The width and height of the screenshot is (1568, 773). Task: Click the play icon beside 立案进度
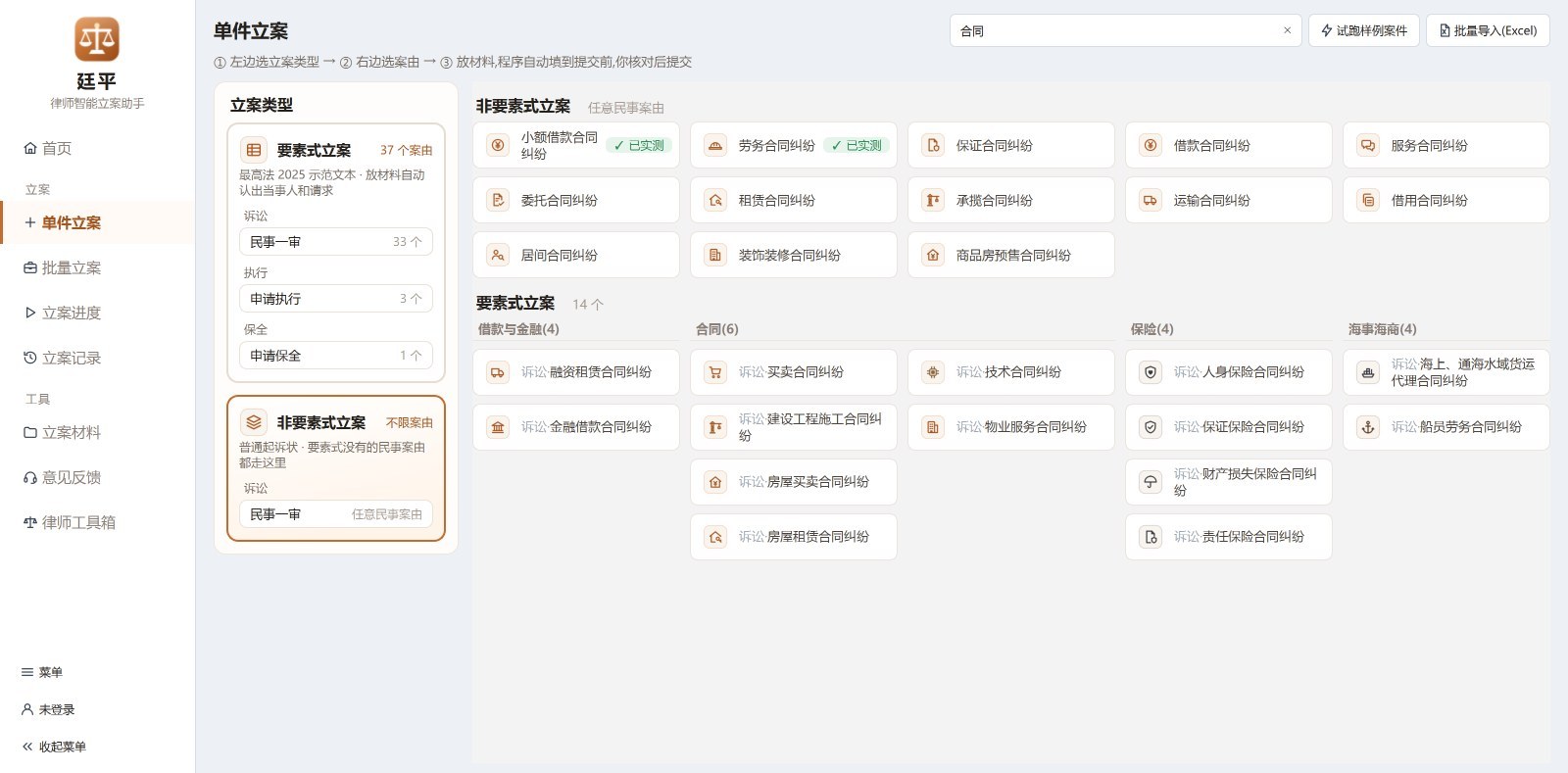[30, 313]
